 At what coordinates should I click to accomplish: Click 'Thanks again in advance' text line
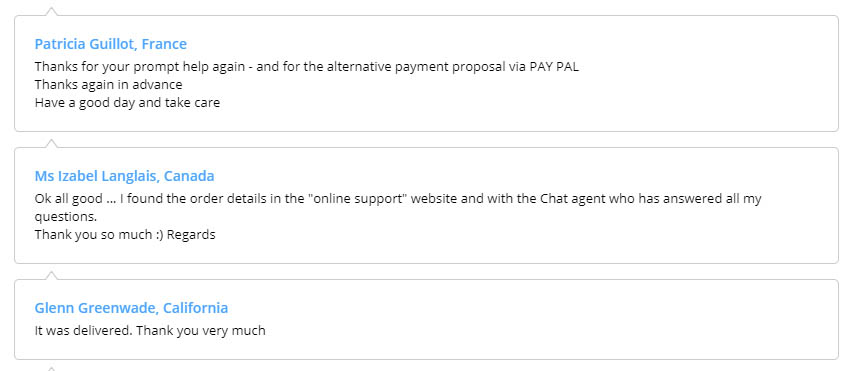click(109, 85)
